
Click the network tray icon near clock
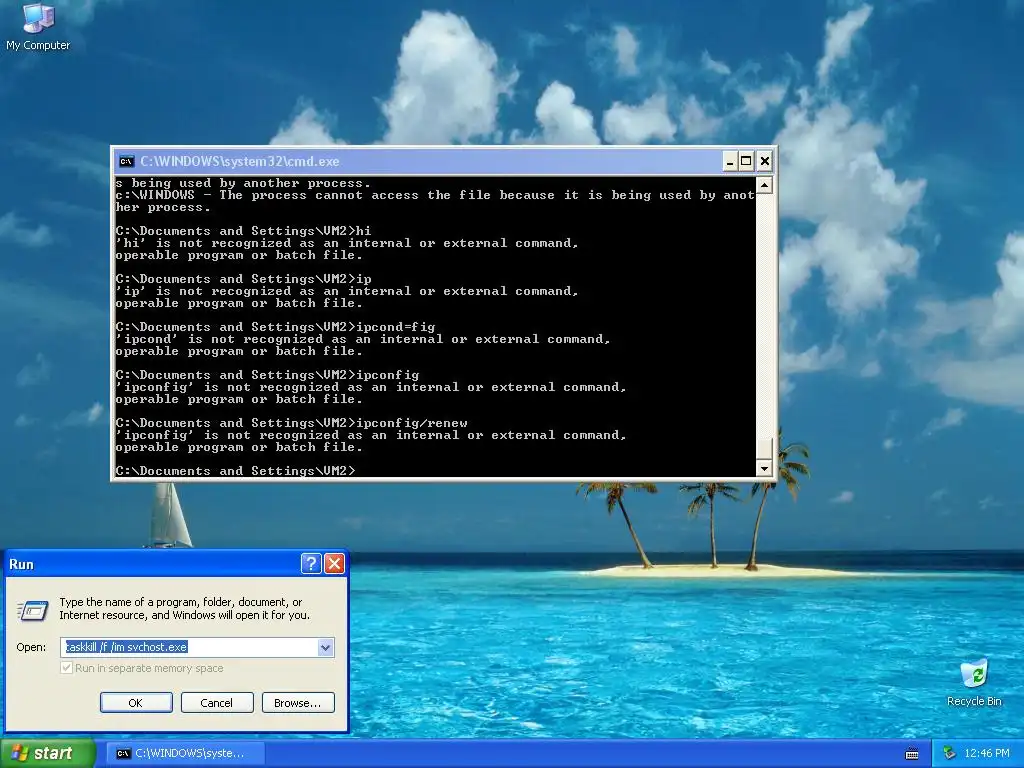pyautogui.click(x=949, y=754)
